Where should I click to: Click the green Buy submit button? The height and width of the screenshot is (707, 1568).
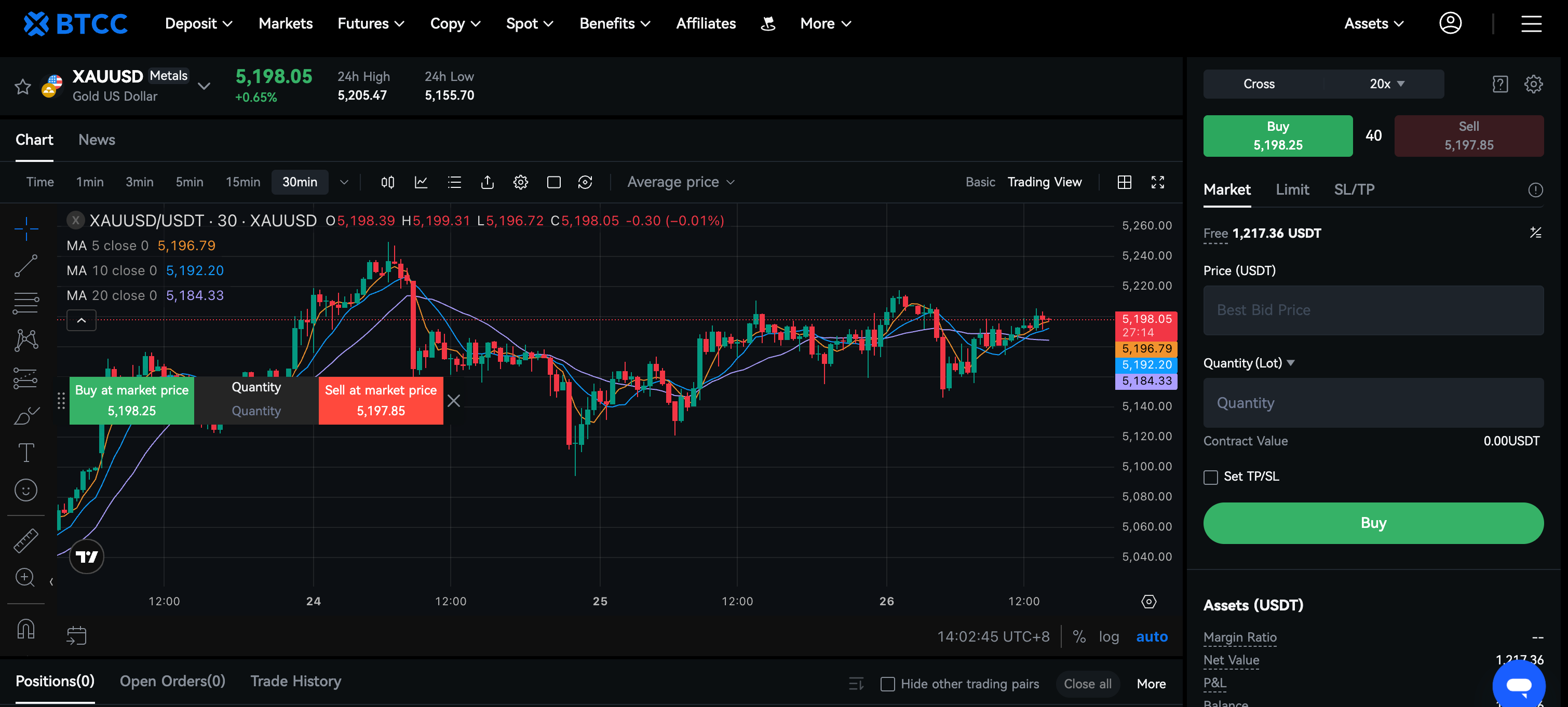pos(1373,523)
